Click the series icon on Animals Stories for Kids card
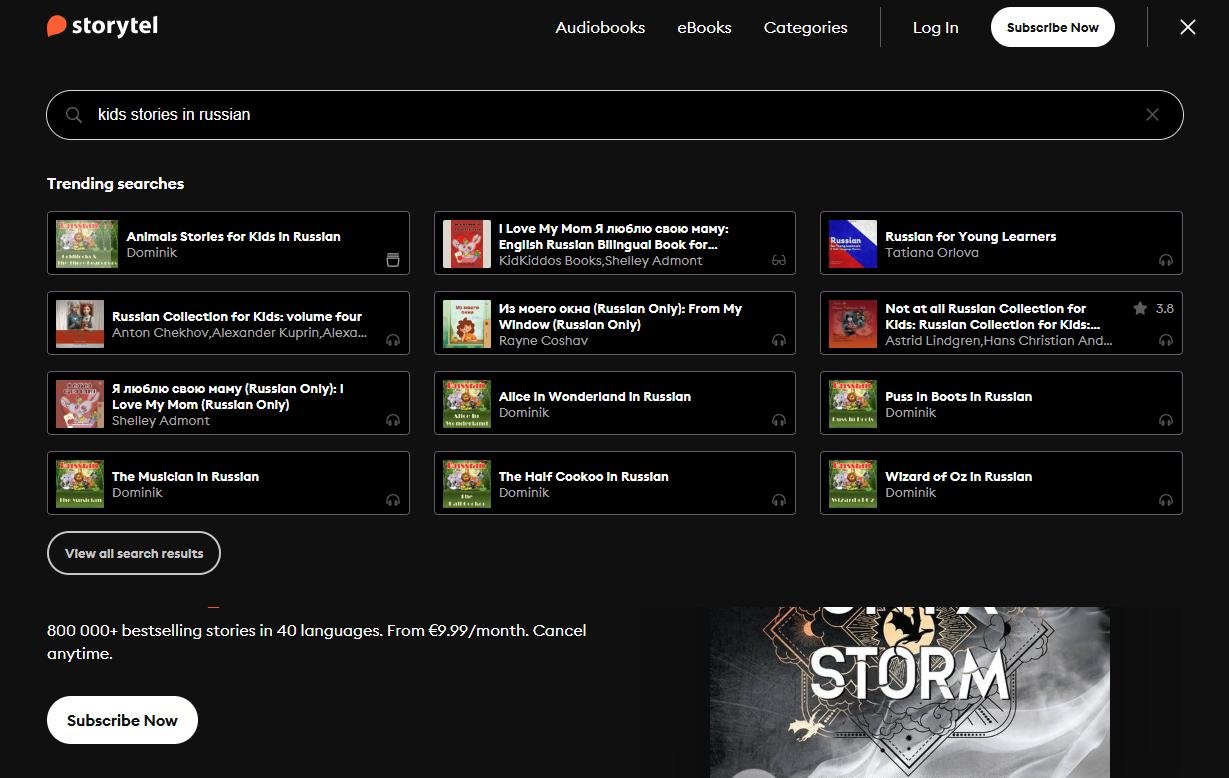 [x=393, y=260]
